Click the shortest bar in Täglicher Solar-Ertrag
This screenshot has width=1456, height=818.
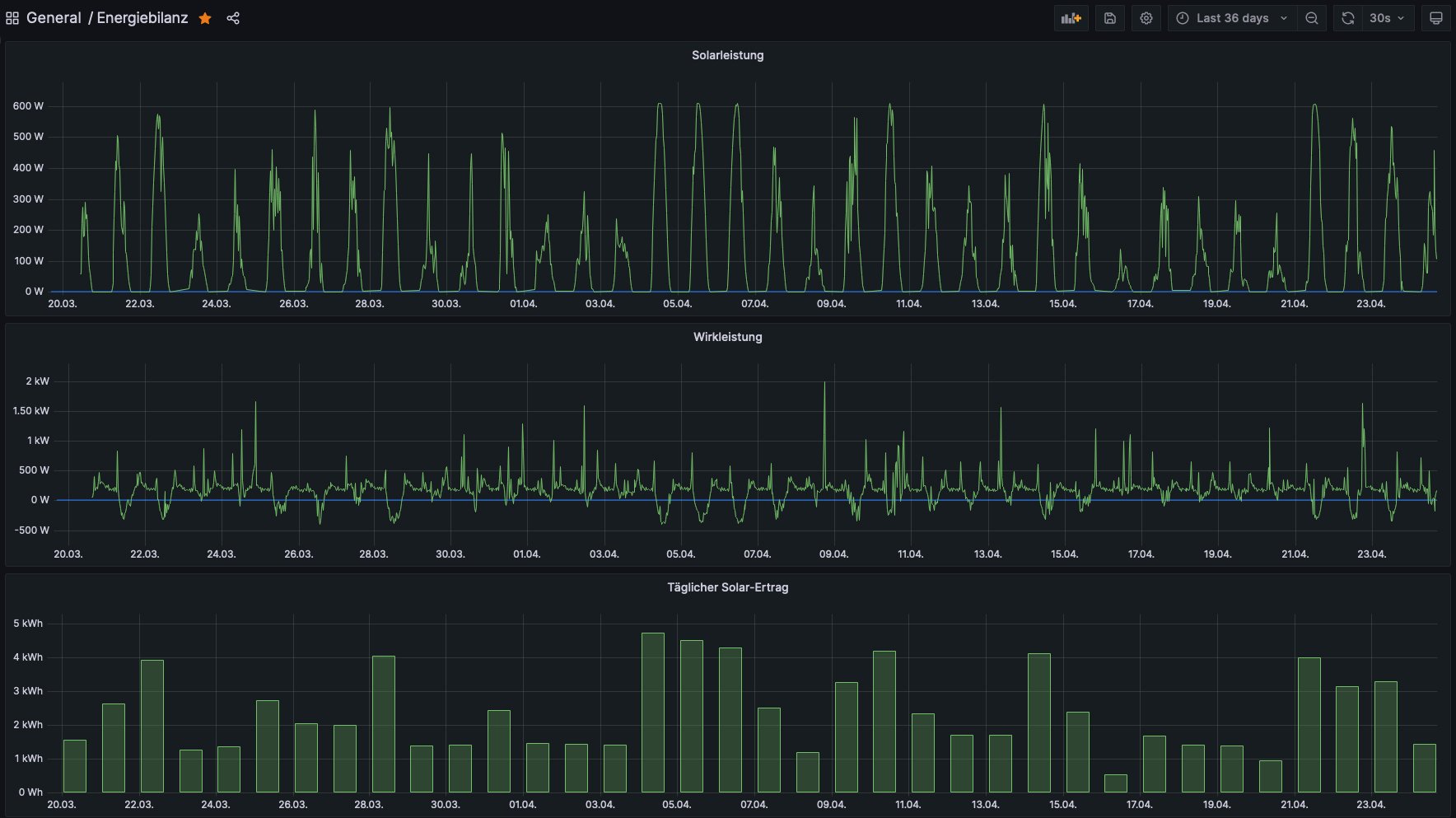tap(1115, 783)
